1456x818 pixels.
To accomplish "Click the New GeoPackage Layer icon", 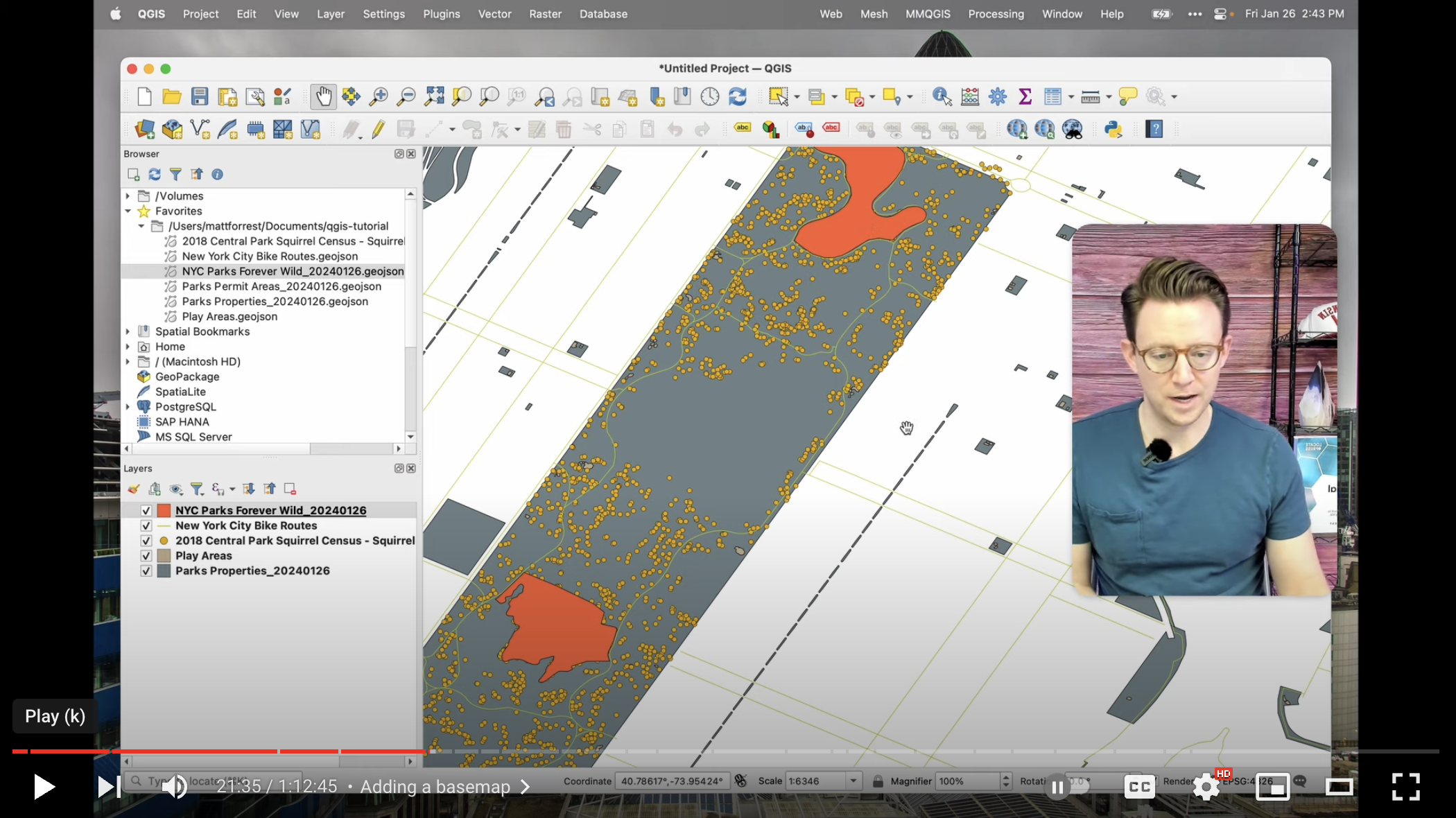I will [x=172, y=129].
